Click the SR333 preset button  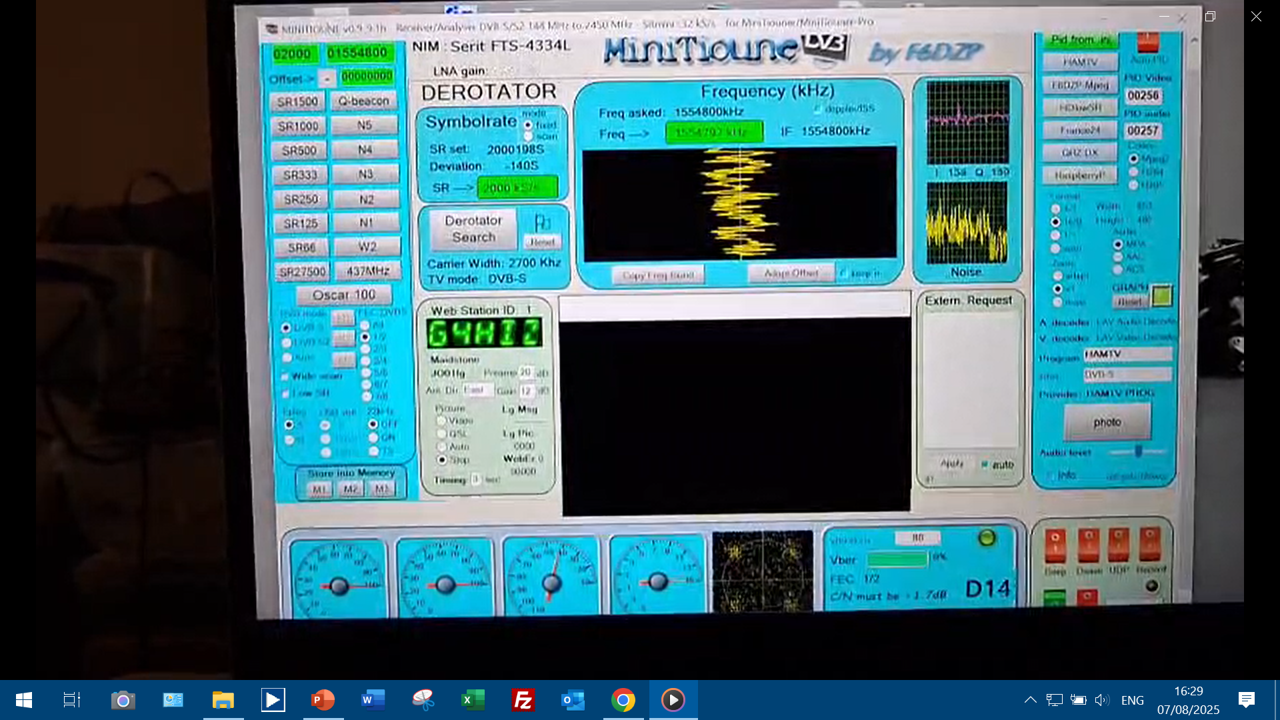[299, 175]
